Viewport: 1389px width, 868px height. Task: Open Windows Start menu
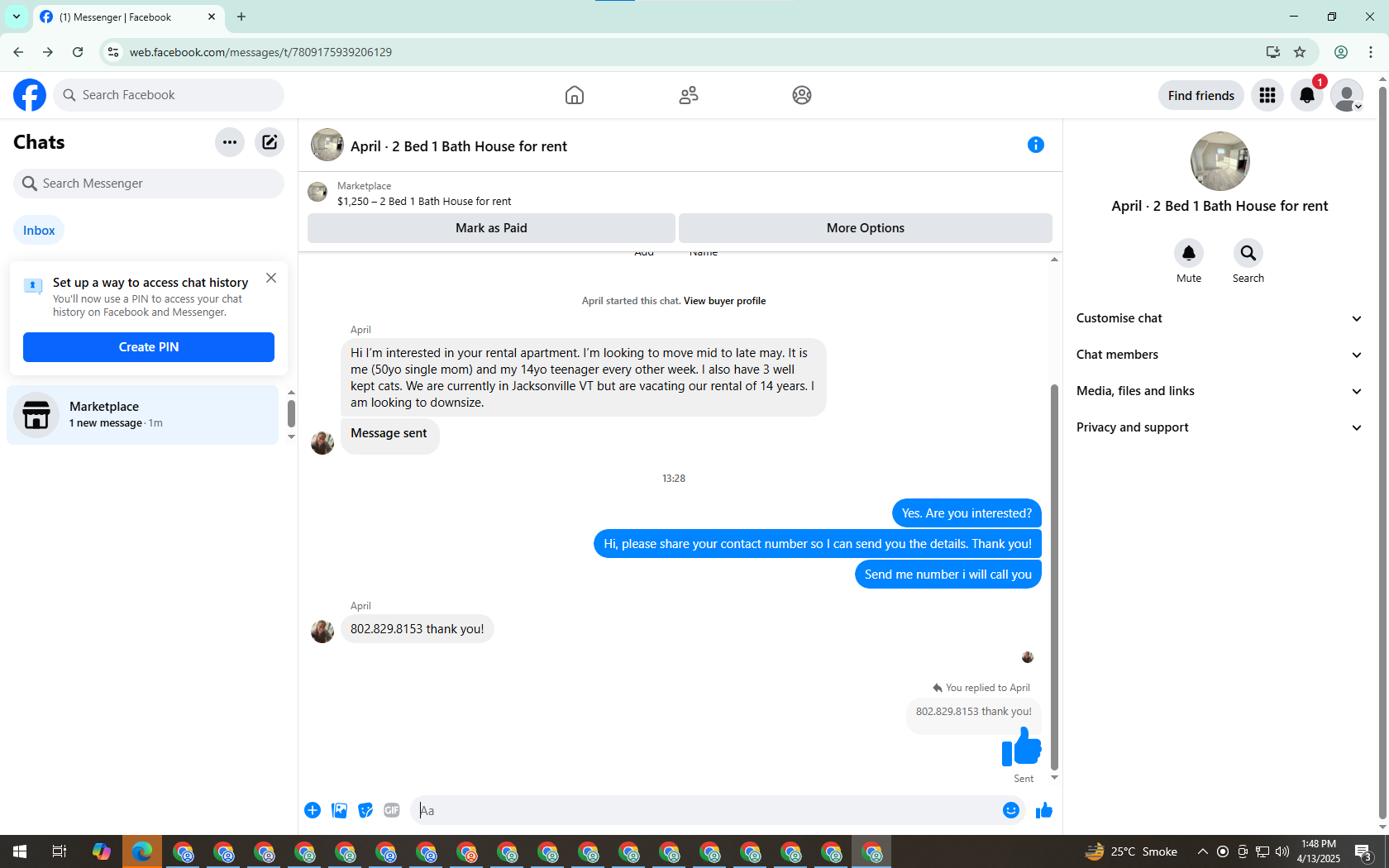[20, 851]
